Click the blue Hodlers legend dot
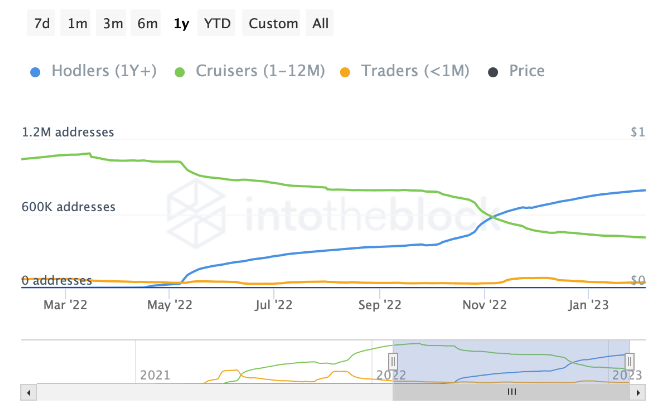 (36, 71)
